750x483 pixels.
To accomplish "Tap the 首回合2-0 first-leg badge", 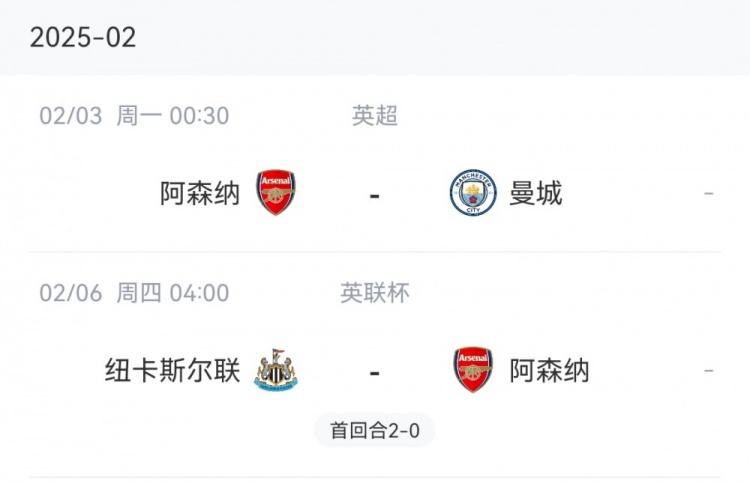I will tap(375, 430).
